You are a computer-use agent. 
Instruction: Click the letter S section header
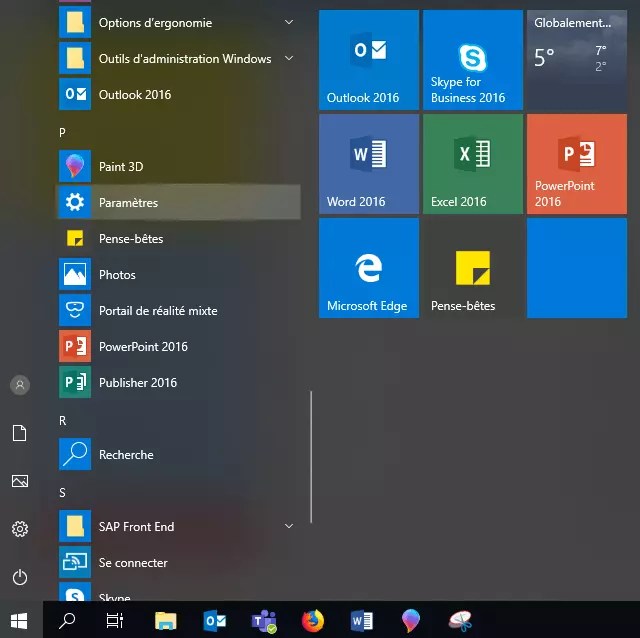point(62,493)
